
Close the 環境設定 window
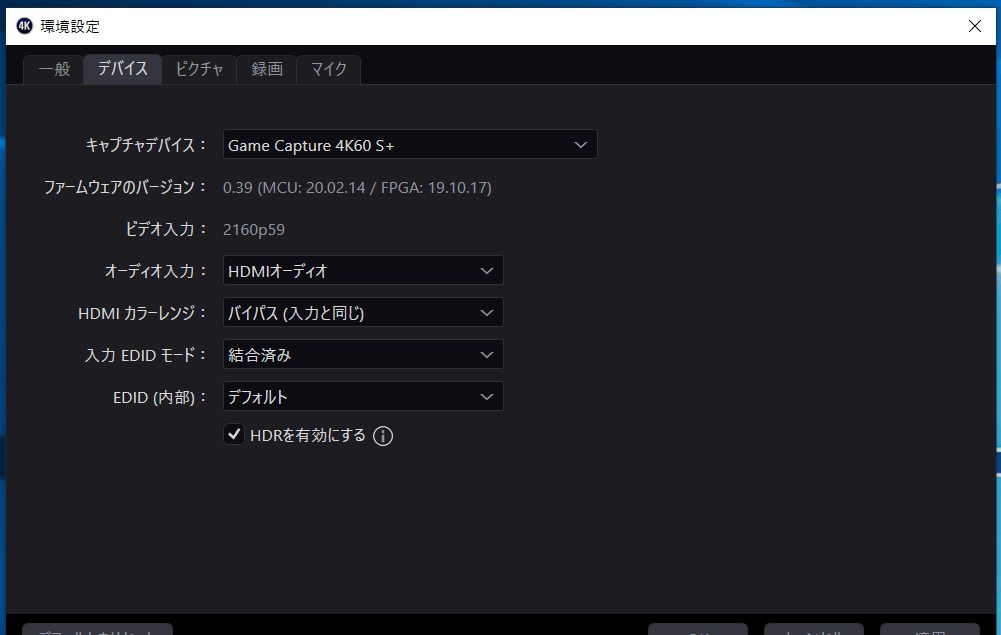click(974, 26)
